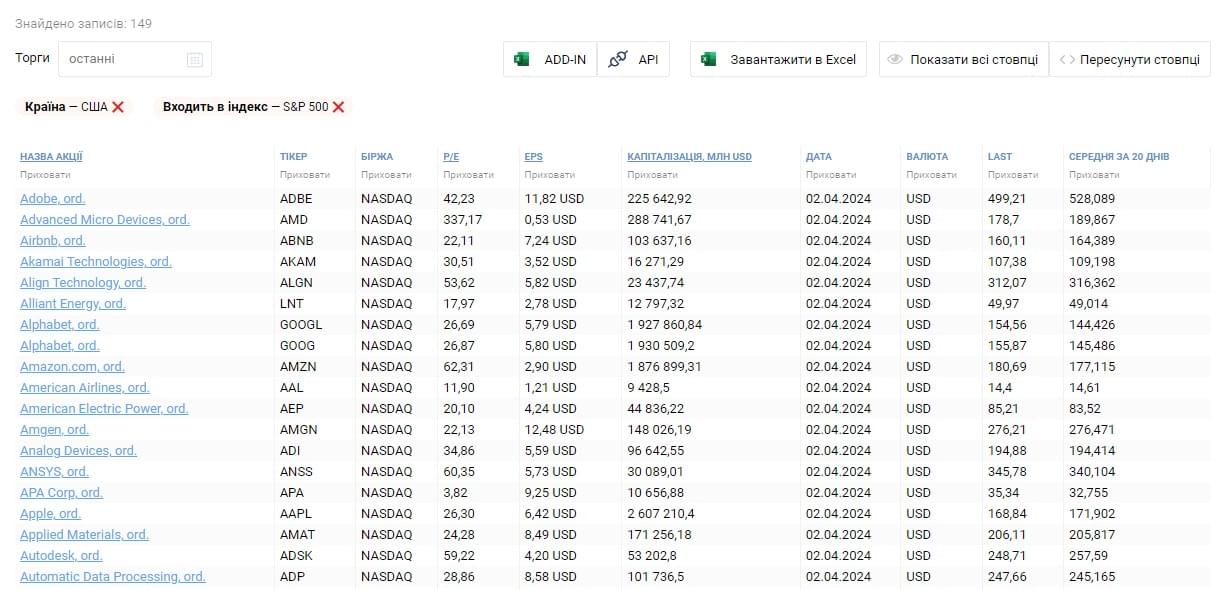Open the ADD-IN button
1222x590 pixels.
[550, 59]
